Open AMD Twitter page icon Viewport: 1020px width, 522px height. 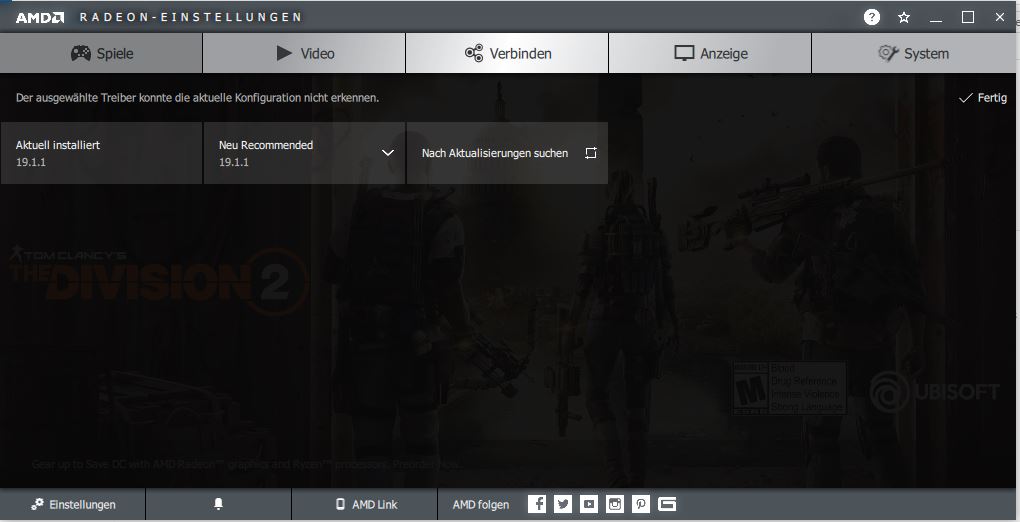(x=563, y=504)
